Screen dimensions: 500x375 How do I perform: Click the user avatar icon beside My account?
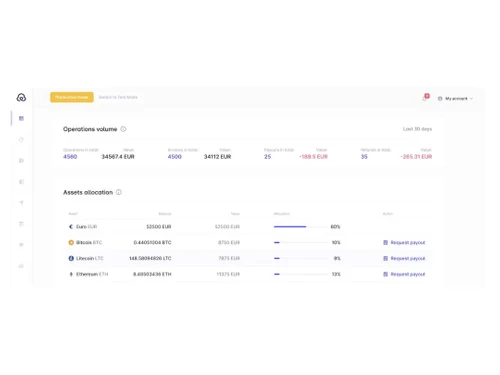click(440, 99)
